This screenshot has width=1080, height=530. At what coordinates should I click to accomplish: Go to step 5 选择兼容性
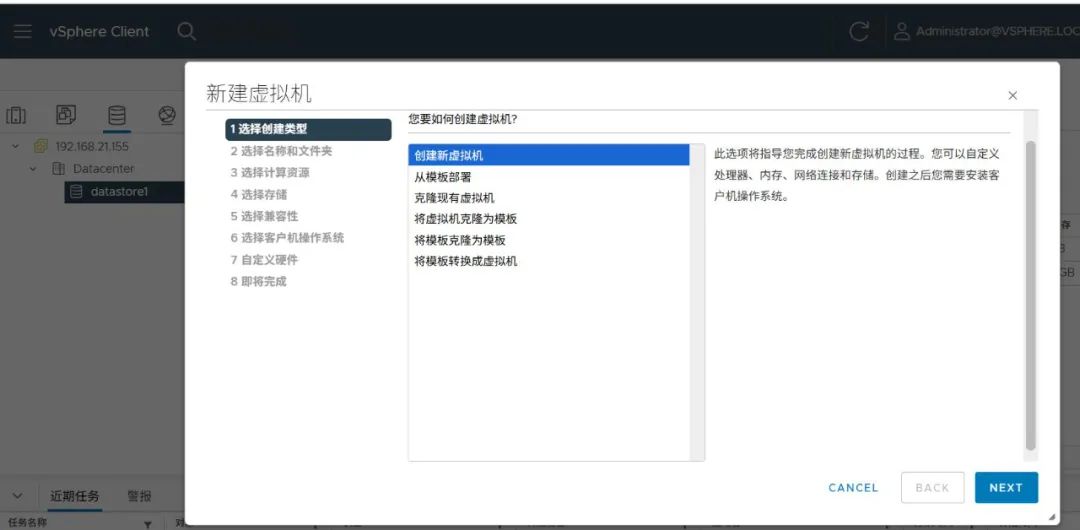pyautogui.click(x=264, y=216)
